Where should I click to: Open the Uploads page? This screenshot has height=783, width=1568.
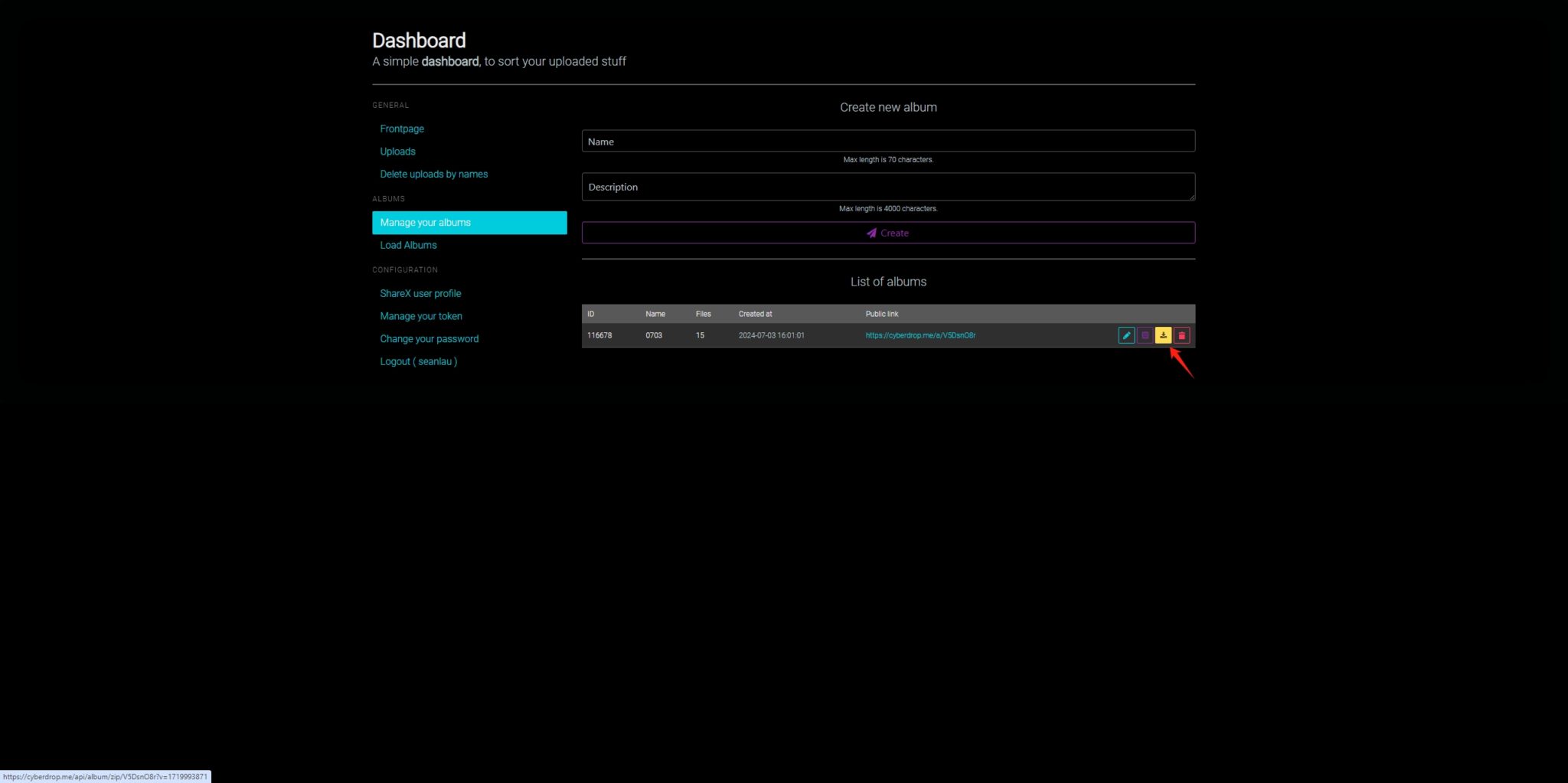pos(397,151)
